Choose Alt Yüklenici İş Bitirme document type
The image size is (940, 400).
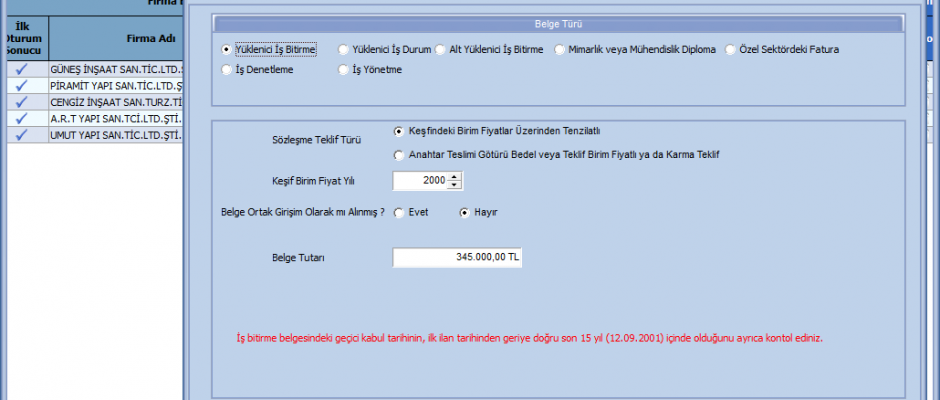tap(441, 49)
